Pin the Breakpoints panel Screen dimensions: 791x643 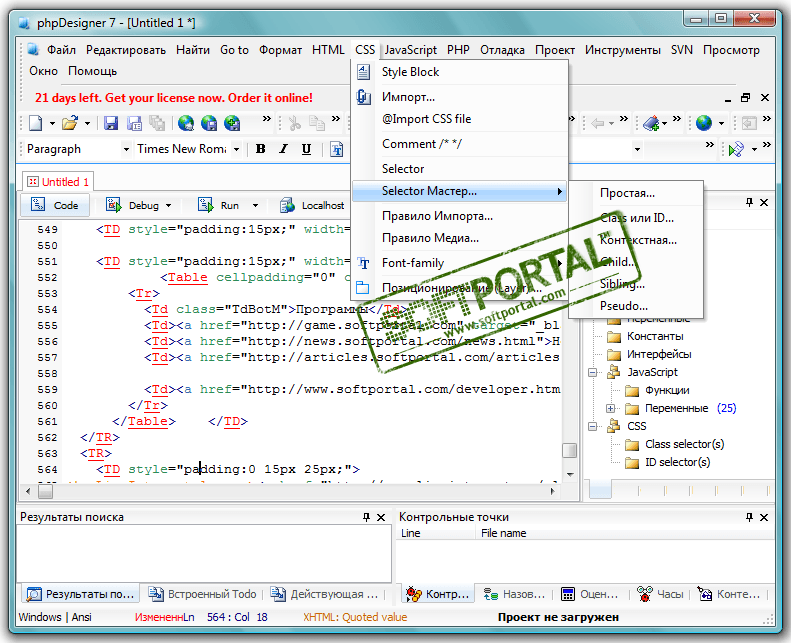[750, 517]
